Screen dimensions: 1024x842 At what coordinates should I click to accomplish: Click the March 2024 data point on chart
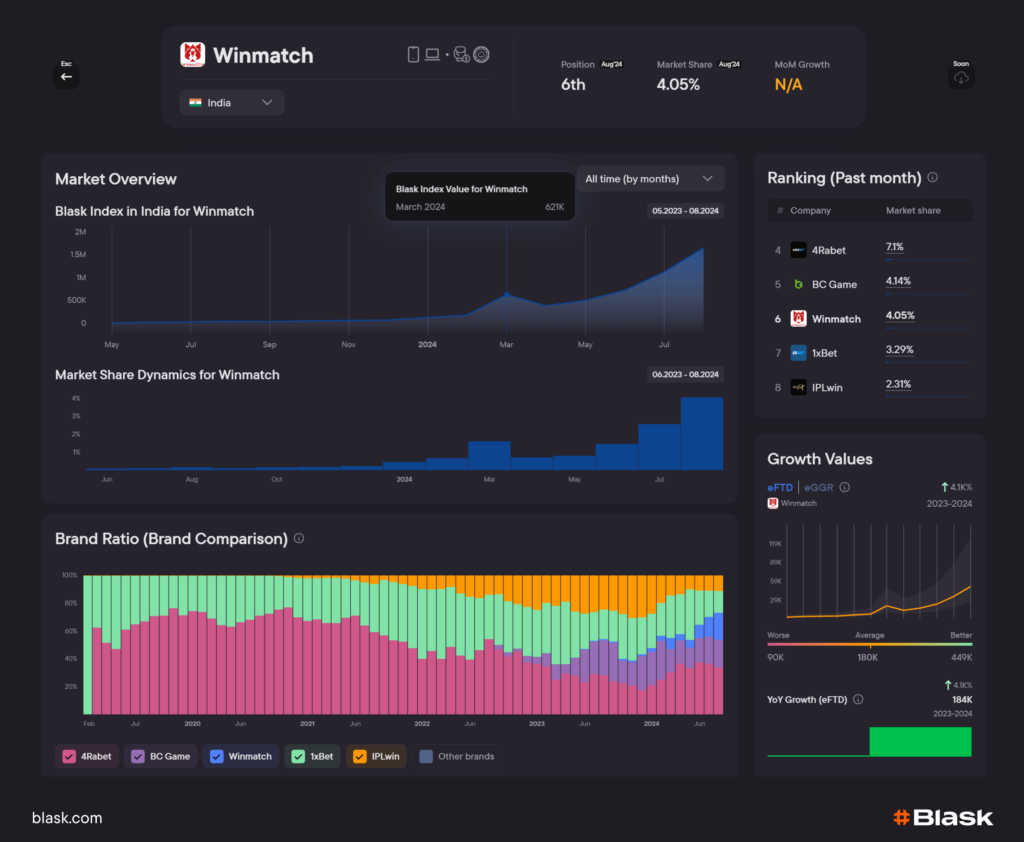pos(506,295)
